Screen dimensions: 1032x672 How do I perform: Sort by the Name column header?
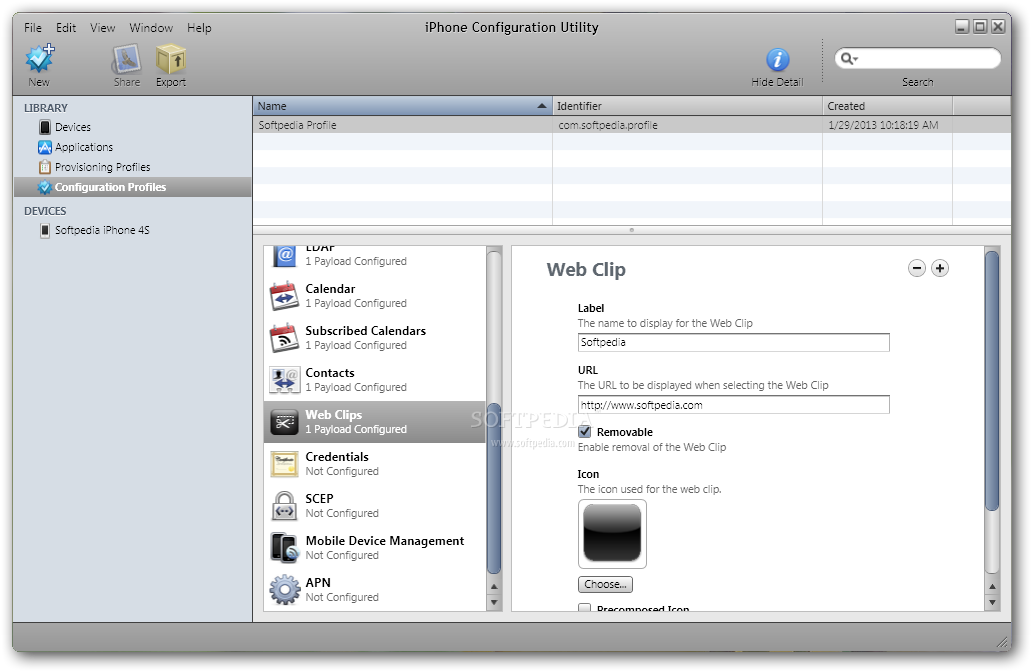tap(402, 106)
